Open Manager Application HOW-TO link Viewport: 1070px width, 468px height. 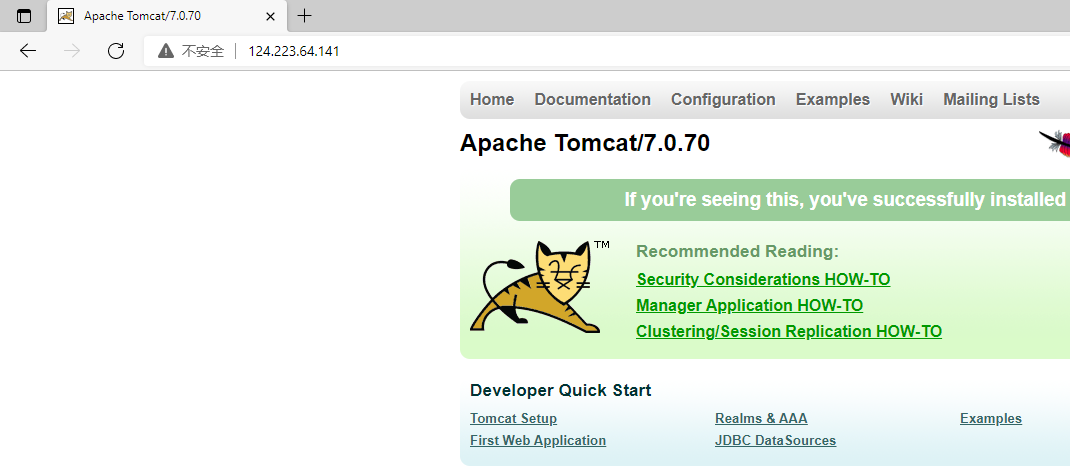click(x=749, y=306)
